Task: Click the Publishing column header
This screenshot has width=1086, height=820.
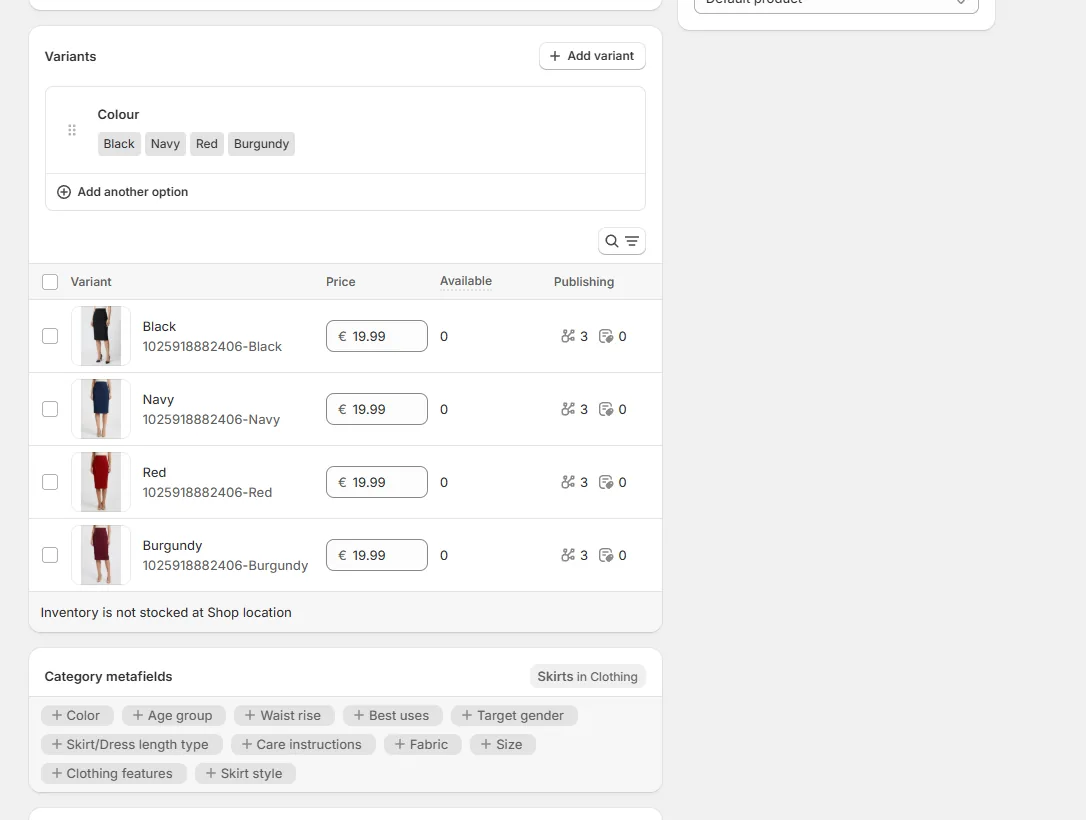Action: tap(584, 282)
